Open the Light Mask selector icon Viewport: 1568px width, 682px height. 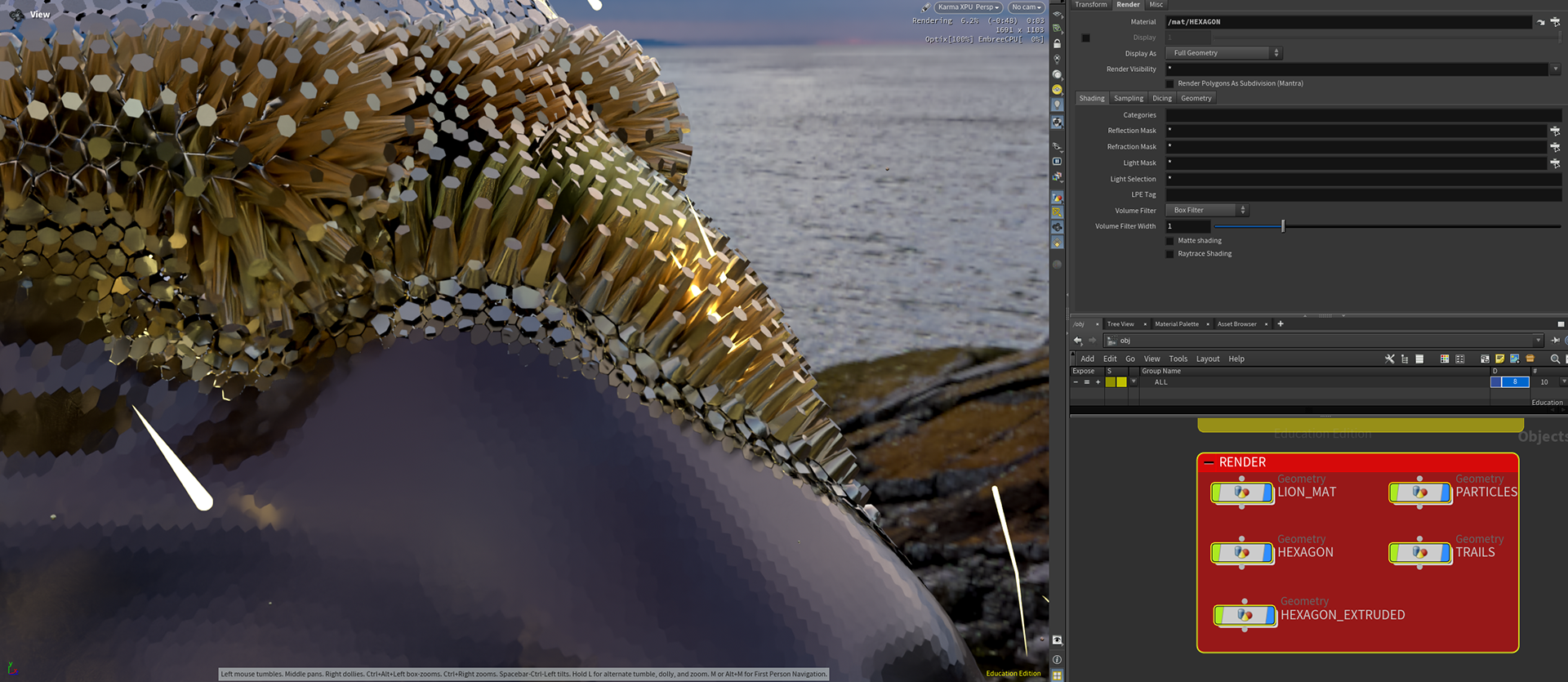(x=1555, y=163)
